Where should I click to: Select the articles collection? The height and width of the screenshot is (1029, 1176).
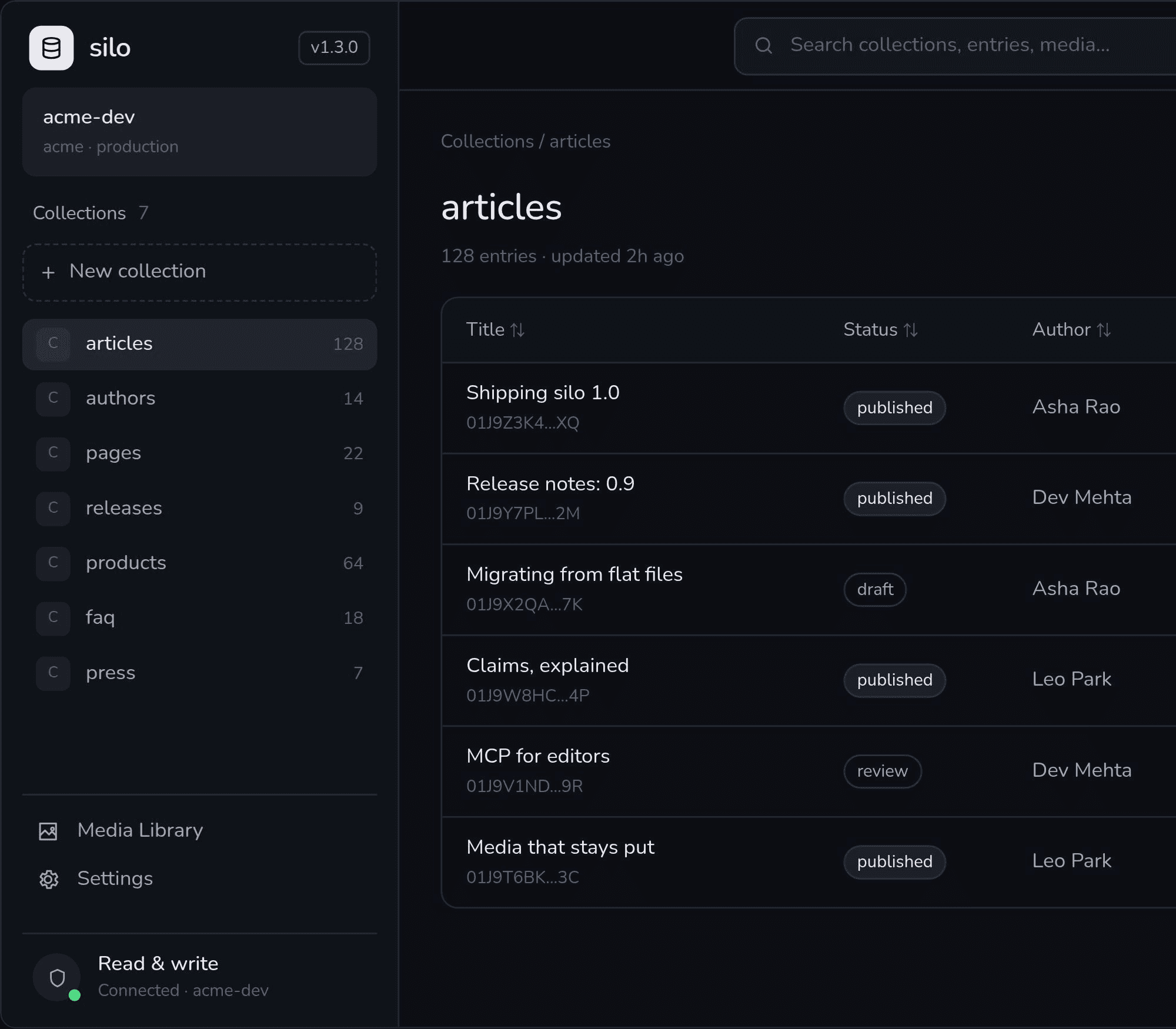point(199,344)
